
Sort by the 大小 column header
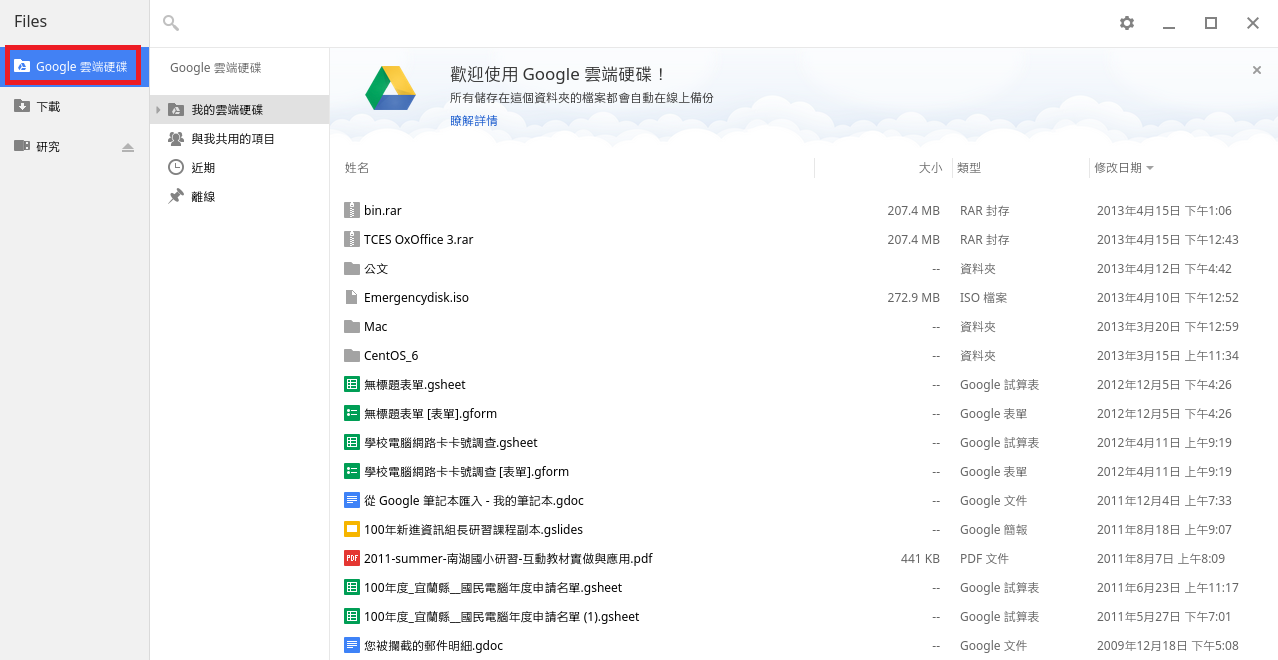click(x=930, y=168)
